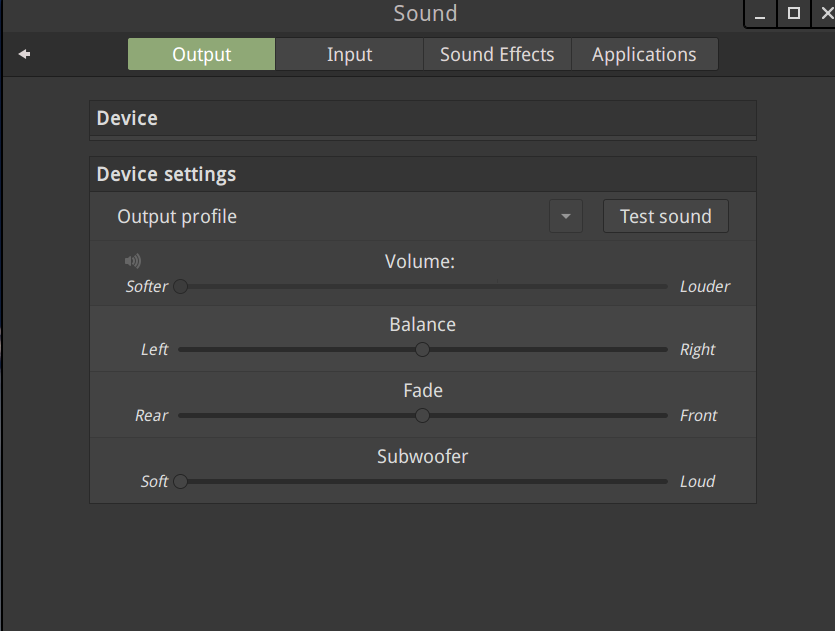Click the Subwoofer slider handle
The image size is (835, 631).
coord(181,481)
